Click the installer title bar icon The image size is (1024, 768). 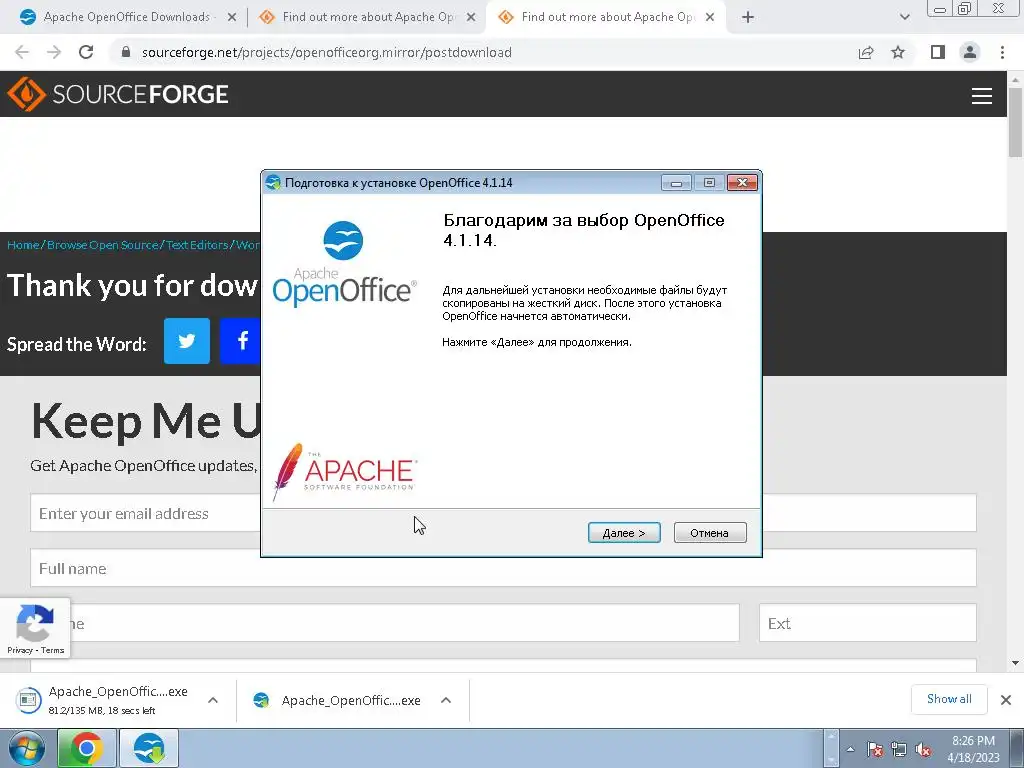point(273,183)
